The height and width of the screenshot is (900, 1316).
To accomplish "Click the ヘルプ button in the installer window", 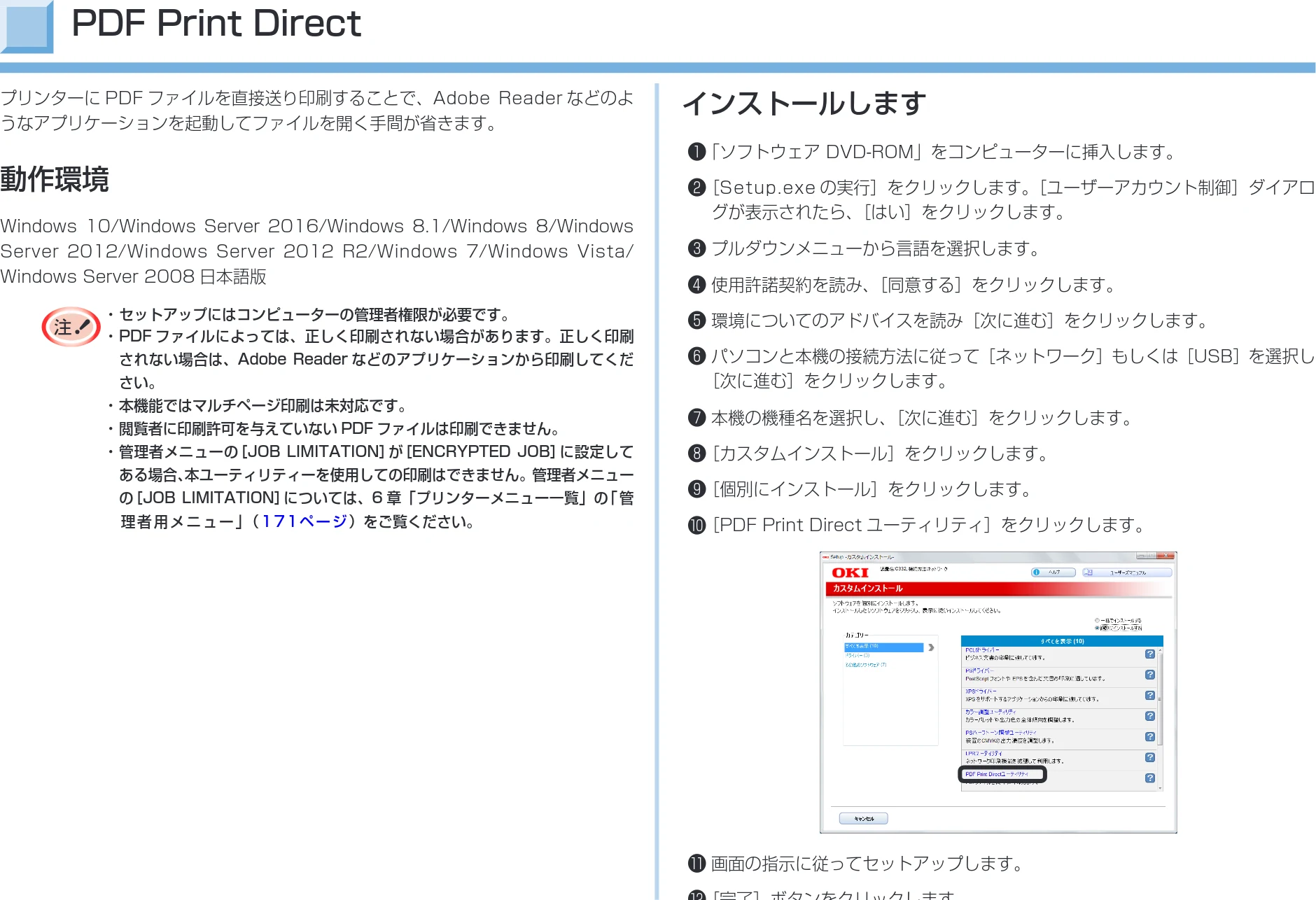I will point(1053,572).
